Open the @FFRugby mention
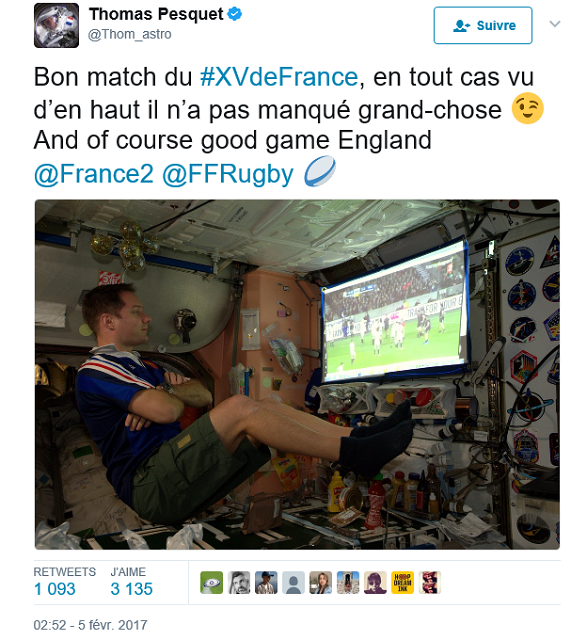 tap(227, 174)
